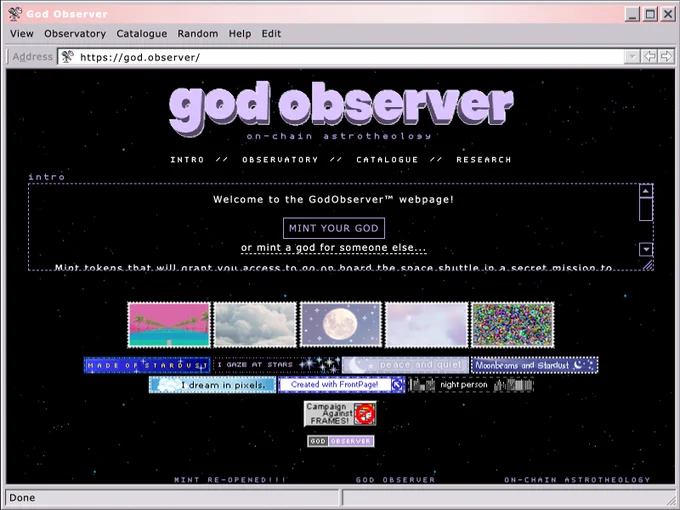Minimize the God Observer window

[633, 14]
